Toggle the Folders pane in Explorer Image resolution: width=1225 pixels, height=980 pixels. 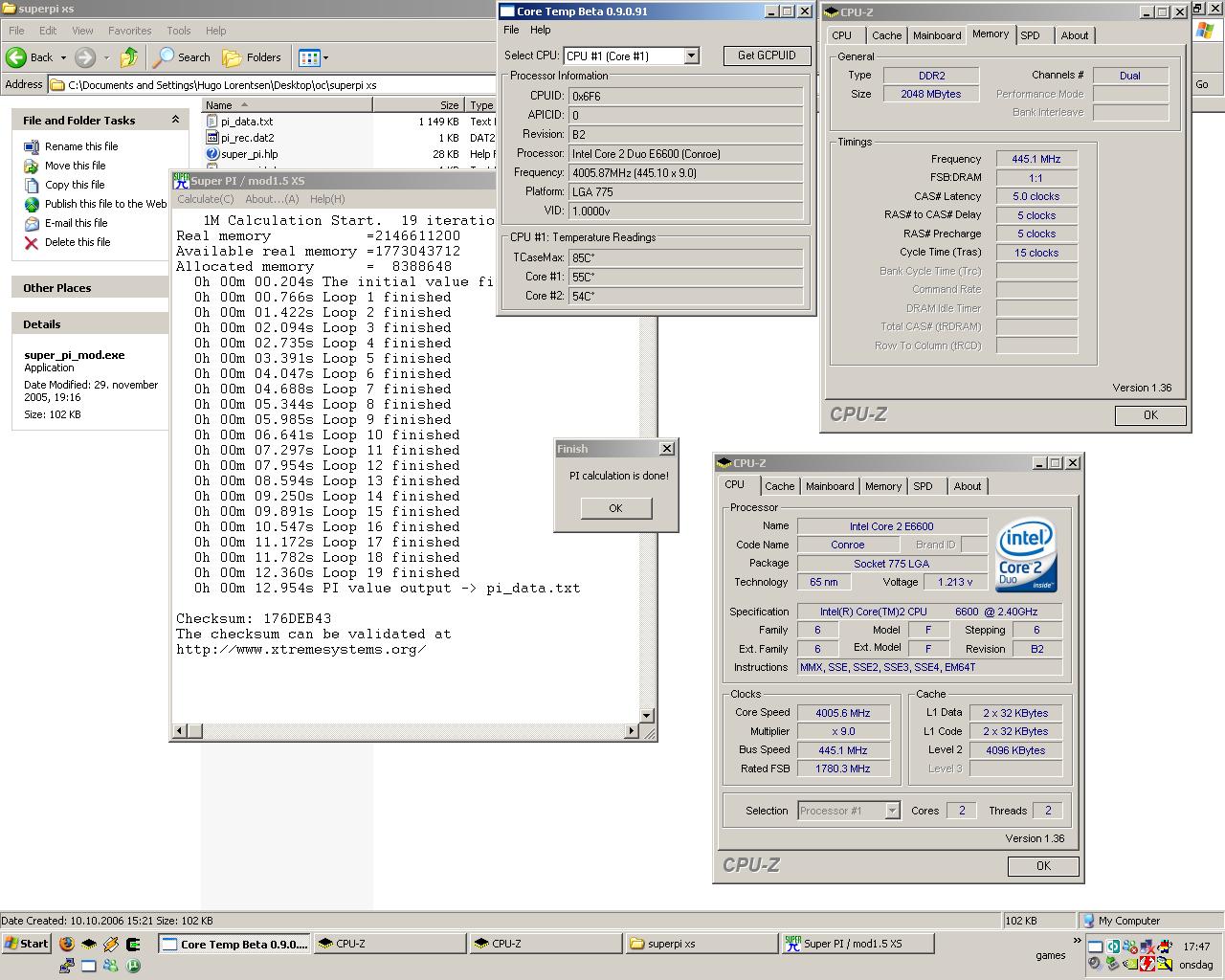click(252, 57)
